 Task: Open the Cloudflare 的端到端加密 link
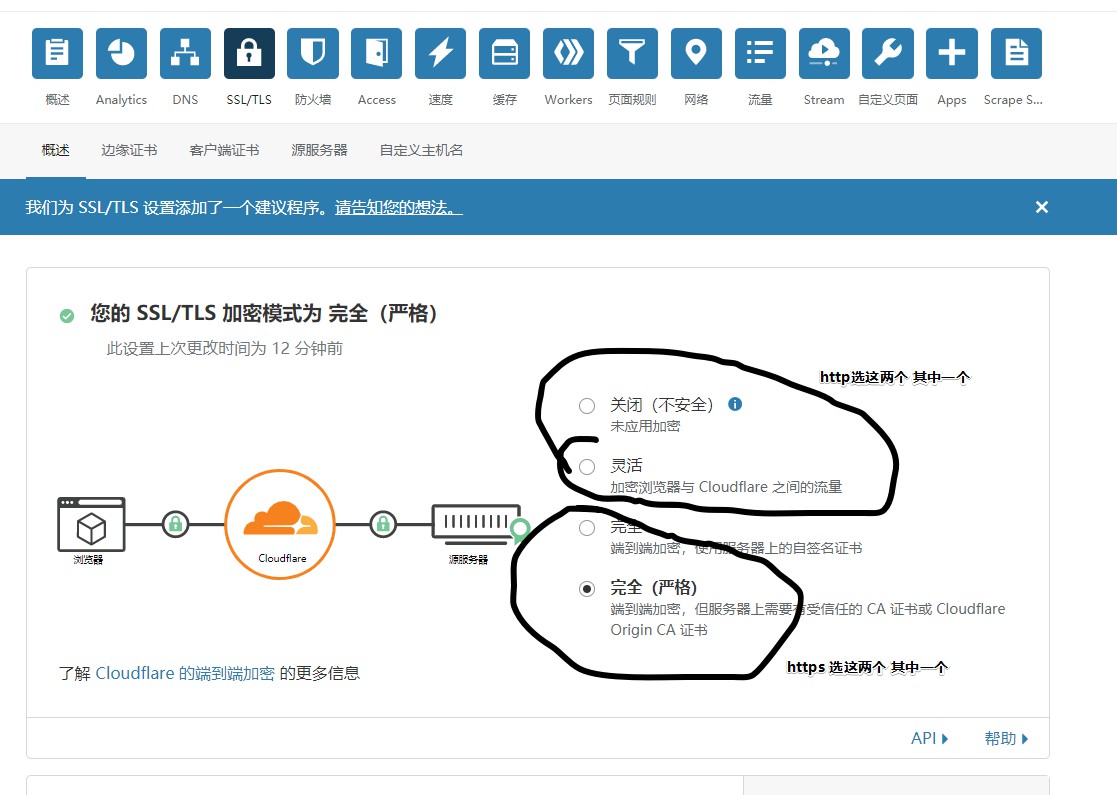pos(185,673)
